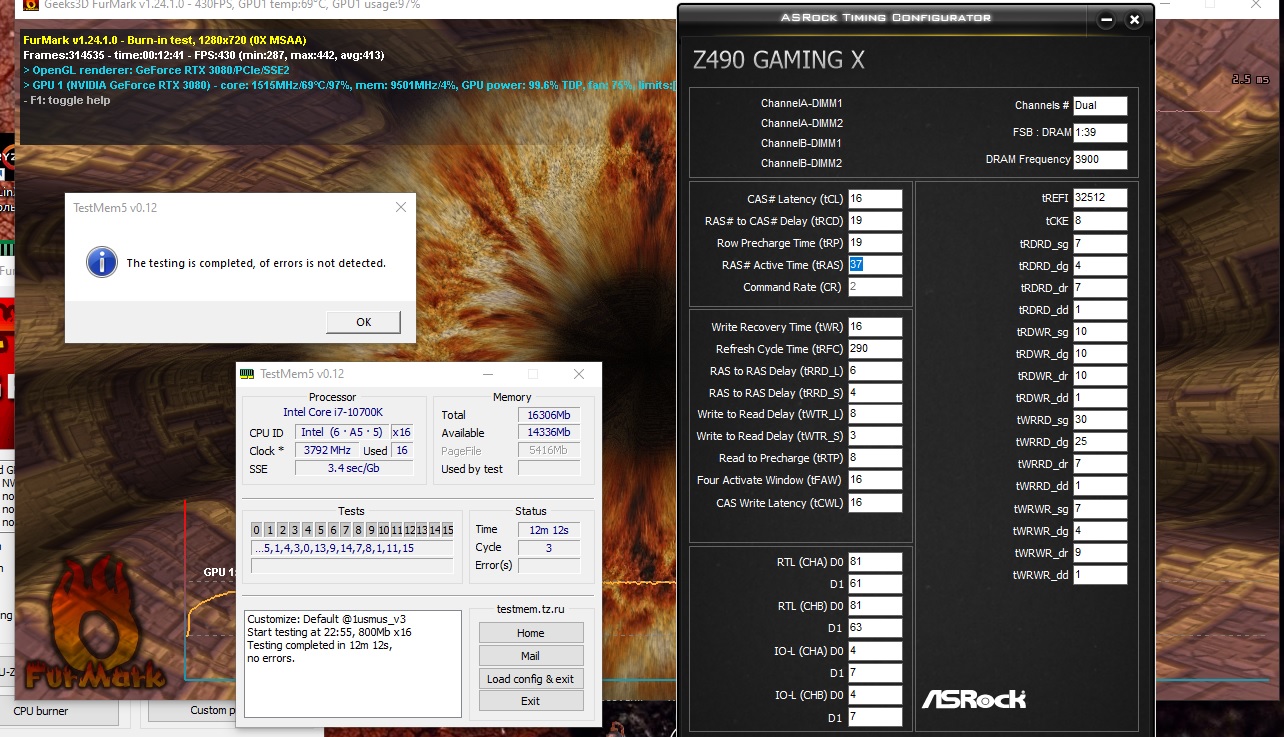This screenshot has height=737, width=1284.
Task: Click the Four Activate Window (tFAW) field
Action: tap(875, 480)
